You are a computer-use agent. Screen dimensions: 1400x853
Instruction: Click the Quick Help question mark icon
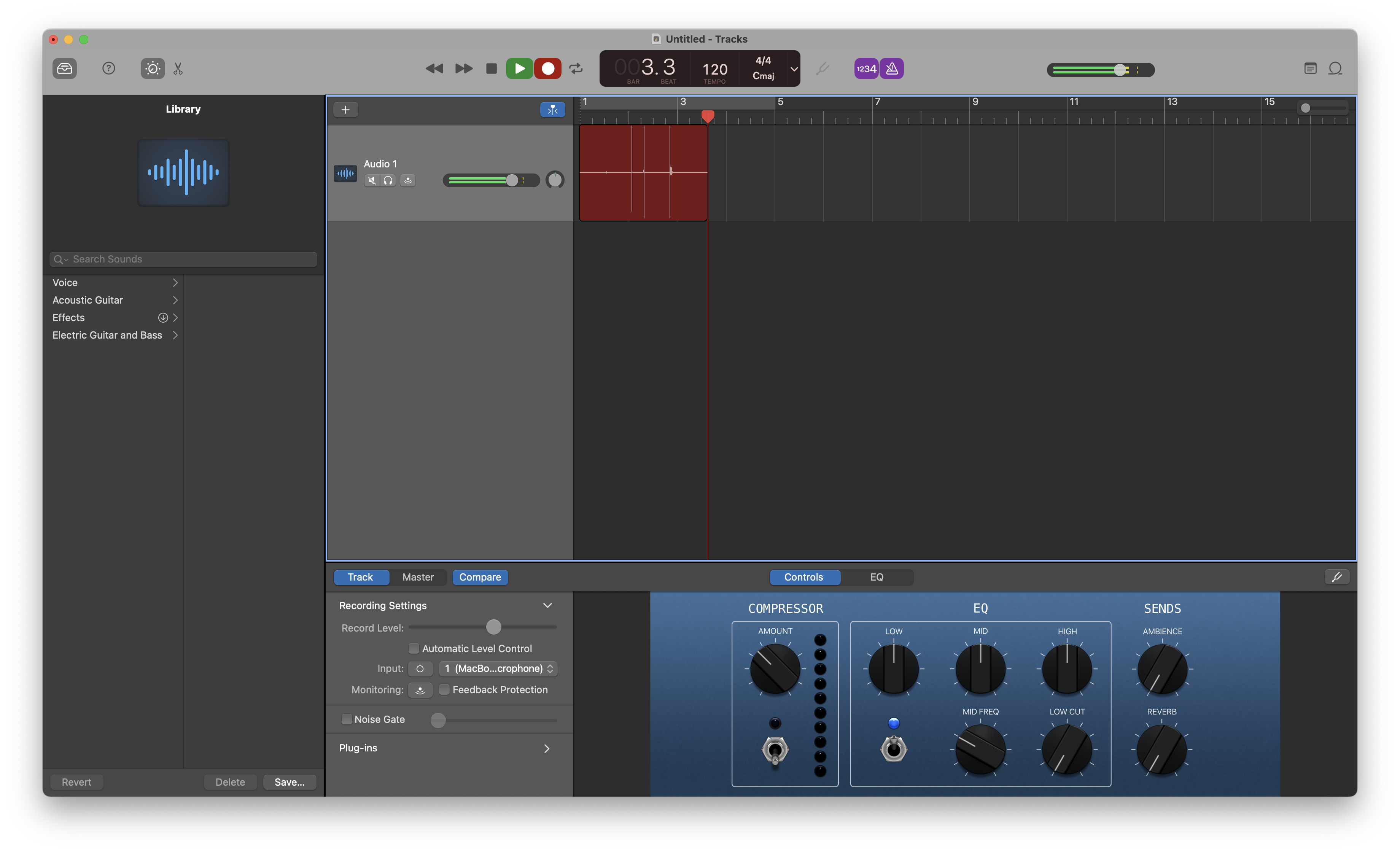108,69
